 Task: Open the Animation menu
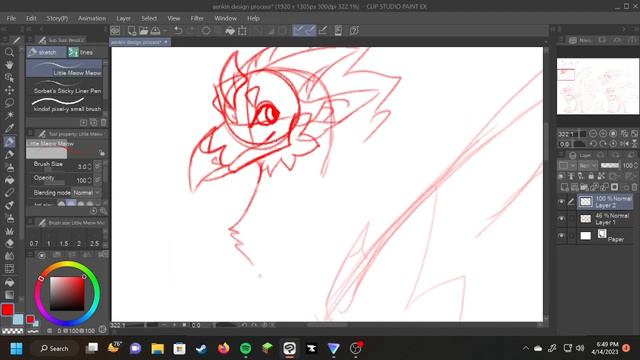tap(92, 18)
